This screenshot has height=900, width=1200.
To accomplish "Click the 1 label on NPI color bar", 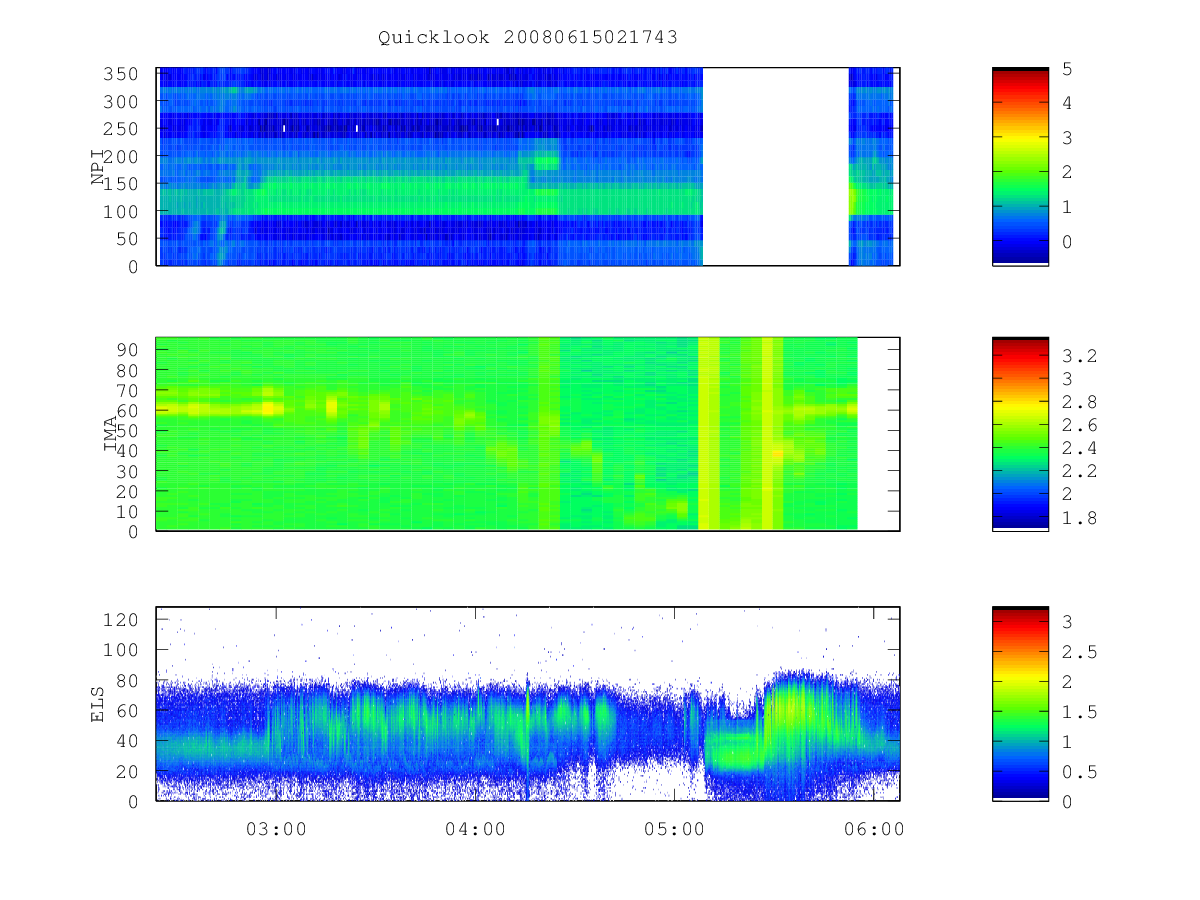I will (x=1068, y=207).
